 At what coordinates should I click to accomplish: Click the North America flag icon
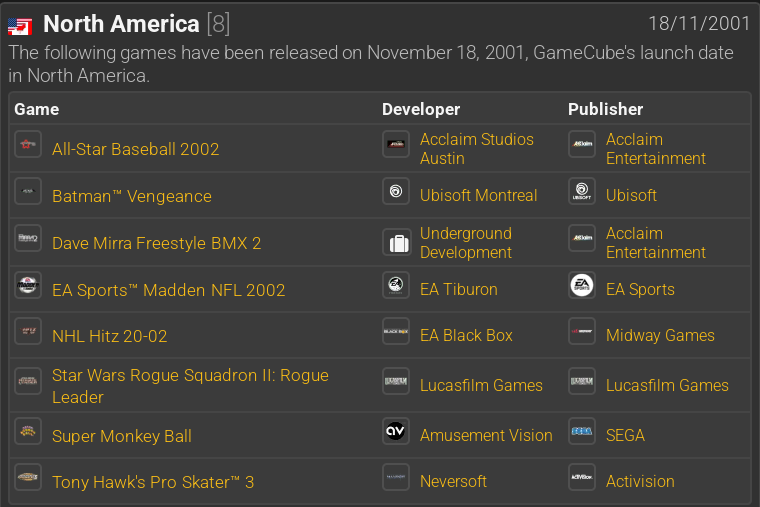click(x=20, y=26)
